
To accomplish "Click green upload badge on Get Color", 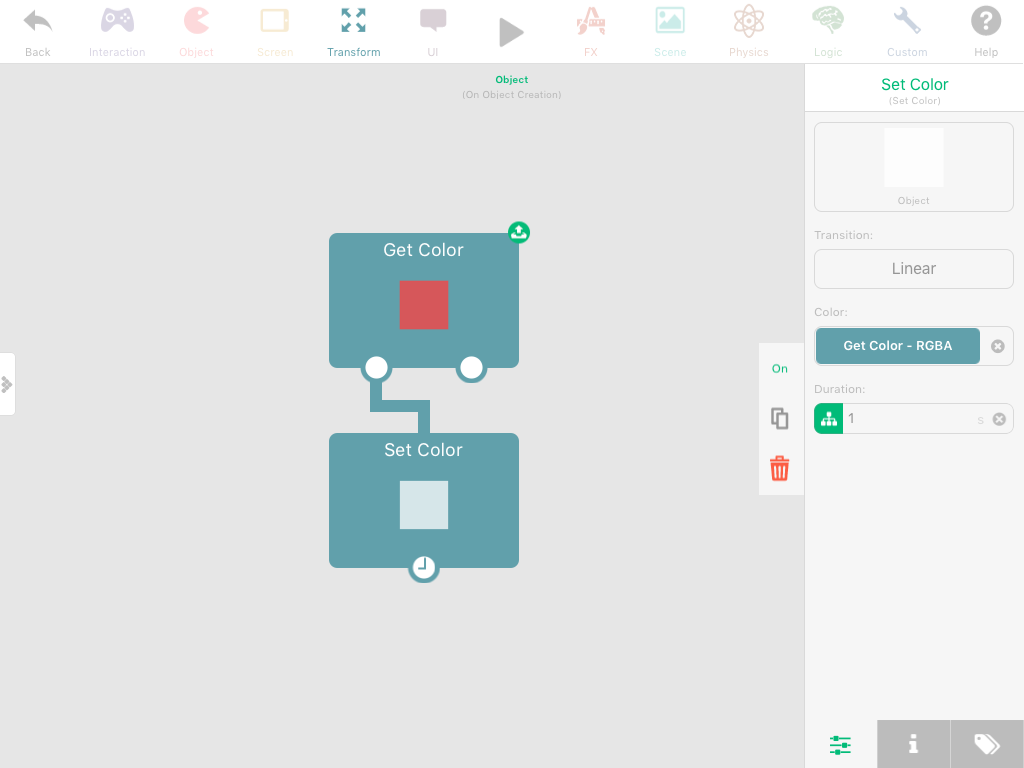I will [519, 232].
